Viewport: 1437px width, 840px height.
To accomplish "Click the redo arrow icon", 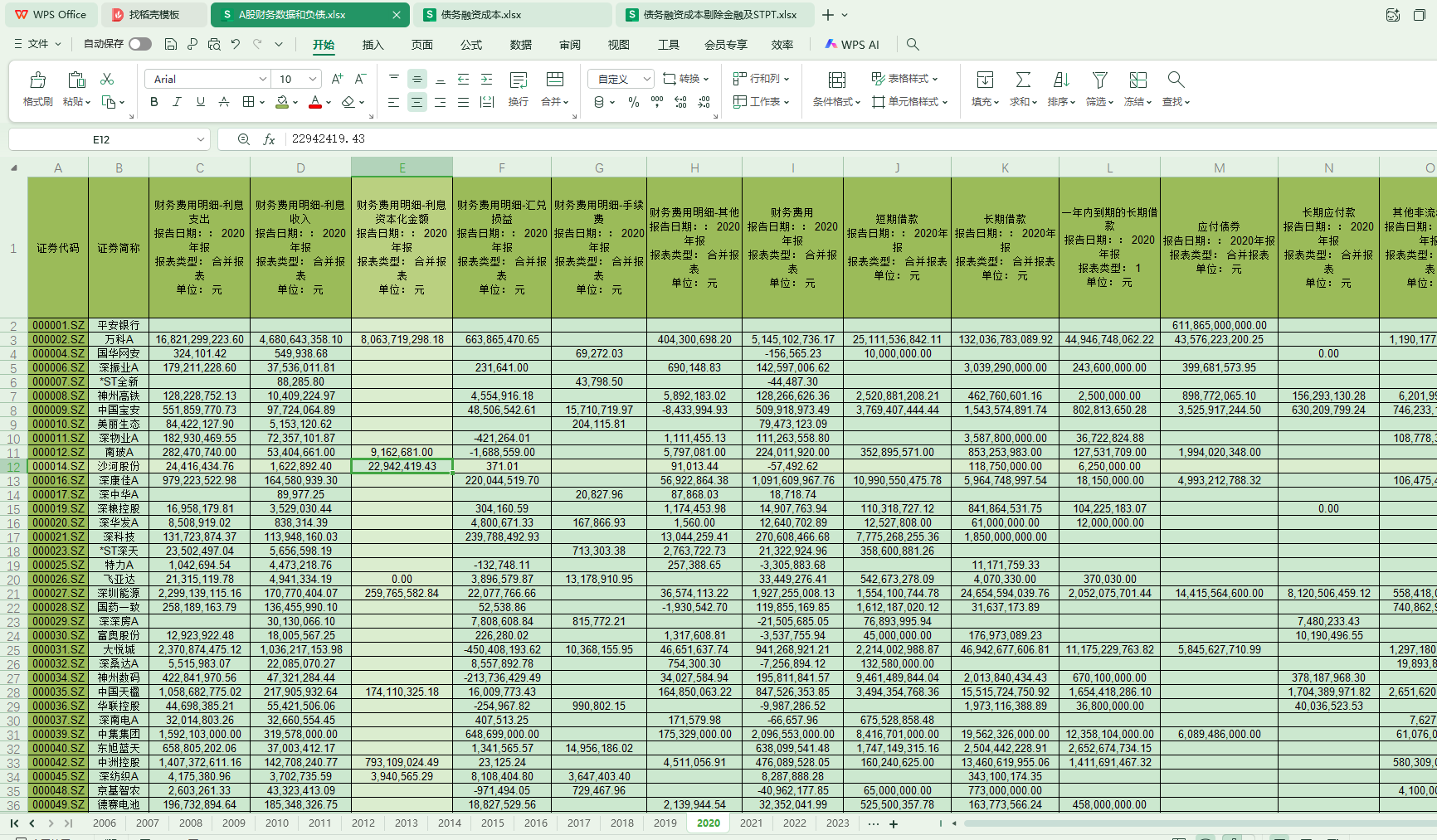I will pyautogui.click(x=257, y=44).
